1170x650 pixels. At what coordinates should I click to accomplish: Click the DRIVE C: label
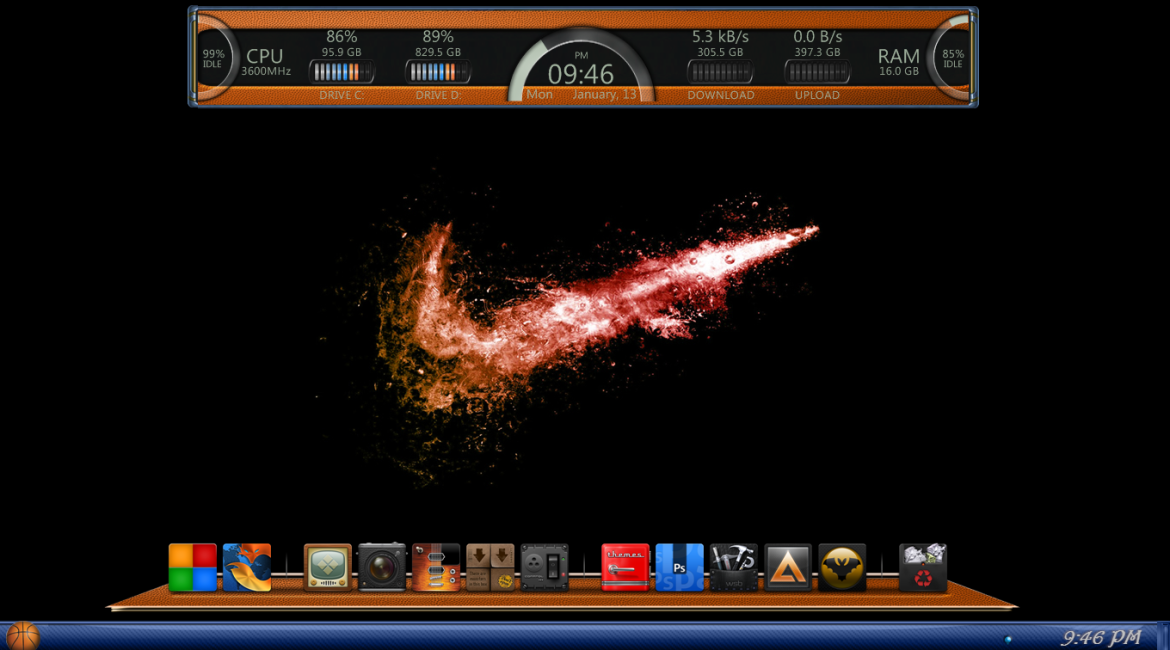[x=342, y=96]
